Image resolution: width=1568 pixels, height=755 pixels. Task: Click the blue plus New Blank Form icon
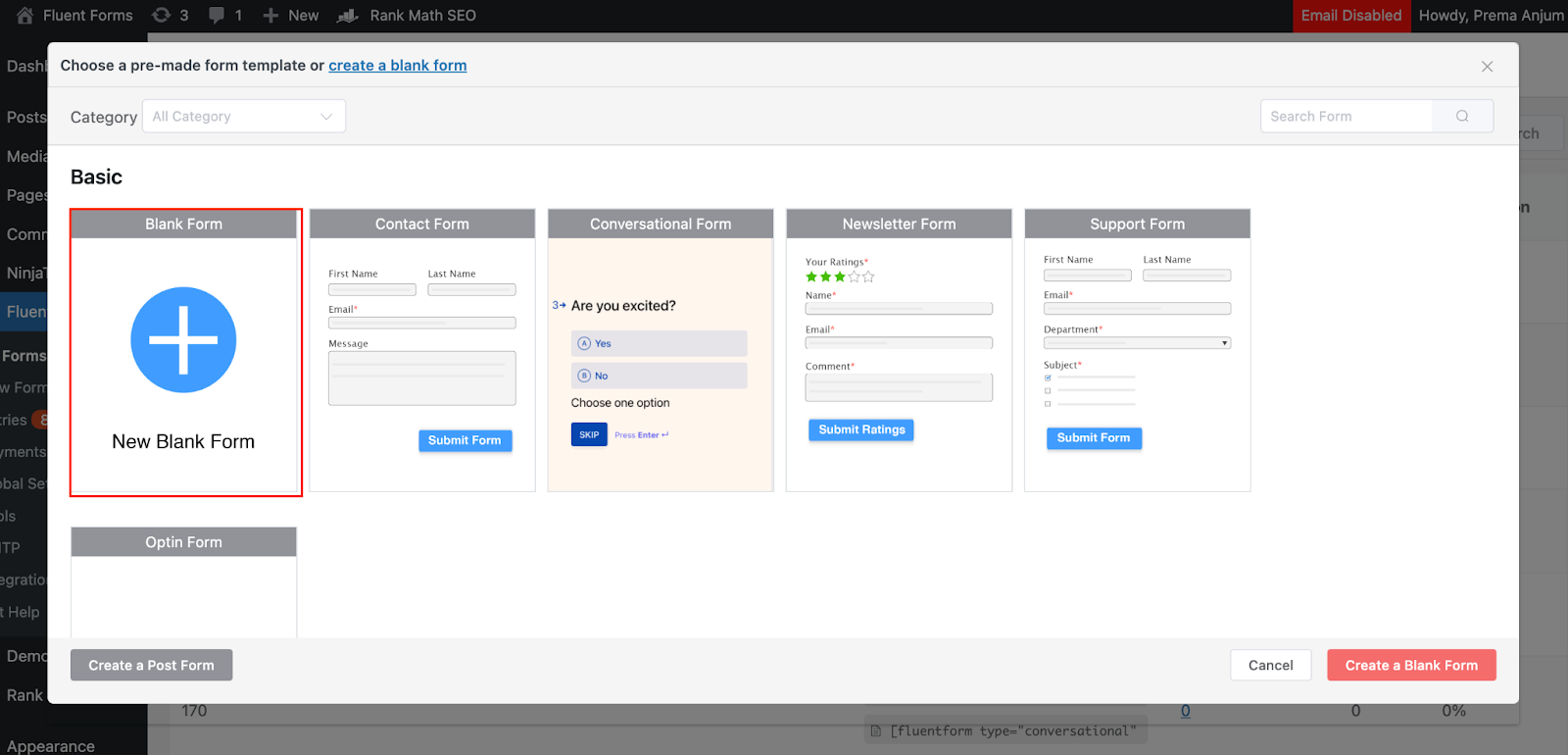point(183,340)
